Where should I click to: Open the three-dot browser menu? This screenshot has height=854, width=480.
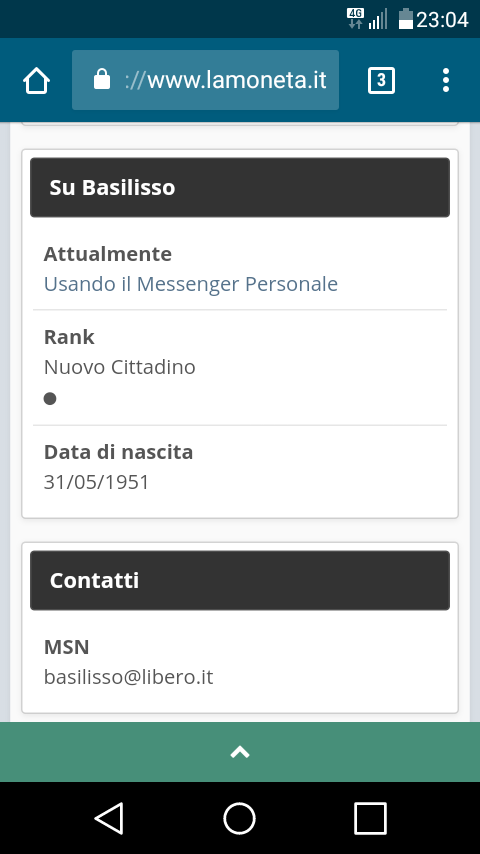pos(446,80)
